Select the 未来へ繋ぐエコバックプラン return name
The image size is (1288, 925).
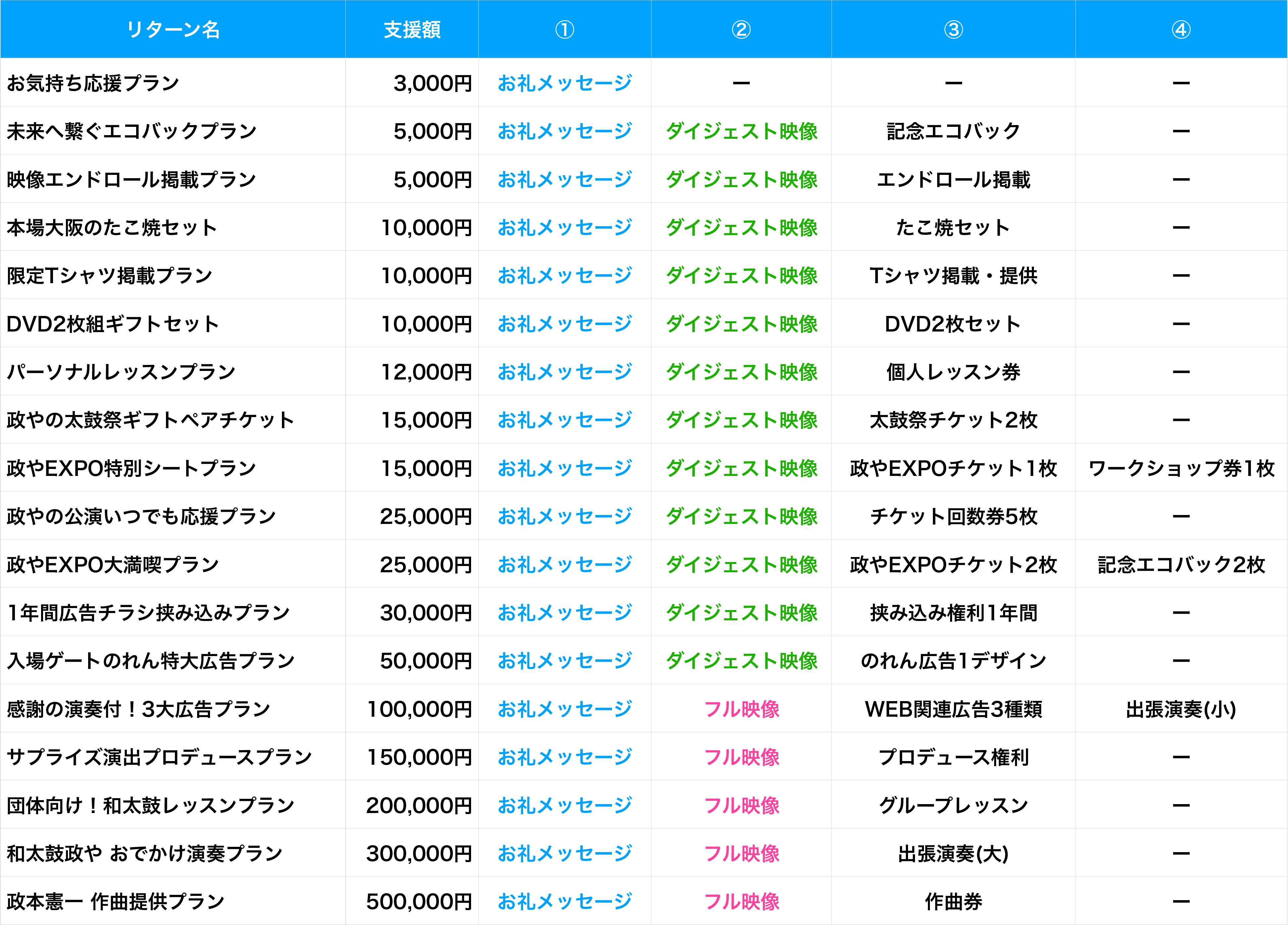[132, 132]
